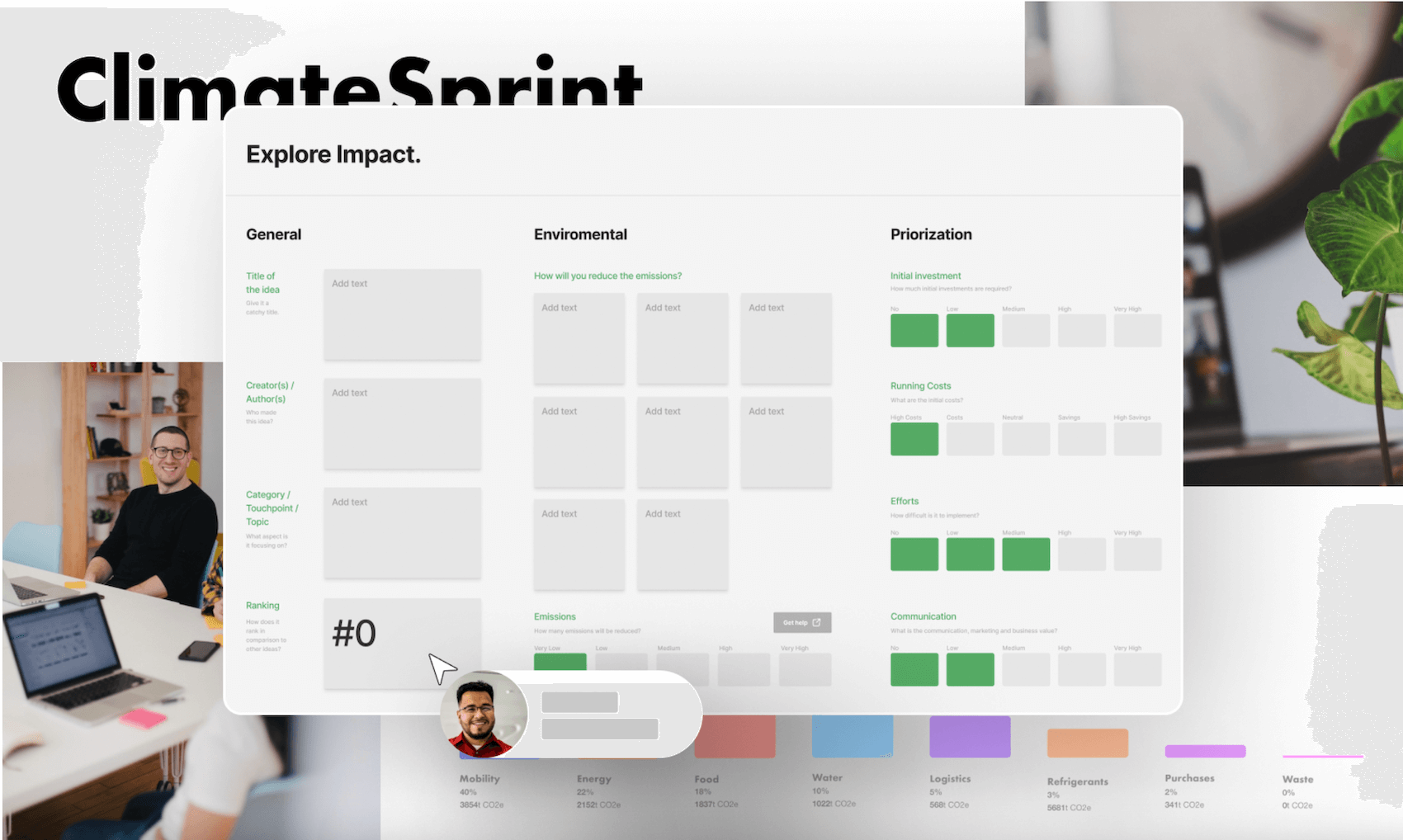
Task: Click the Purchases progress bar
Action: click(1204, 751)
